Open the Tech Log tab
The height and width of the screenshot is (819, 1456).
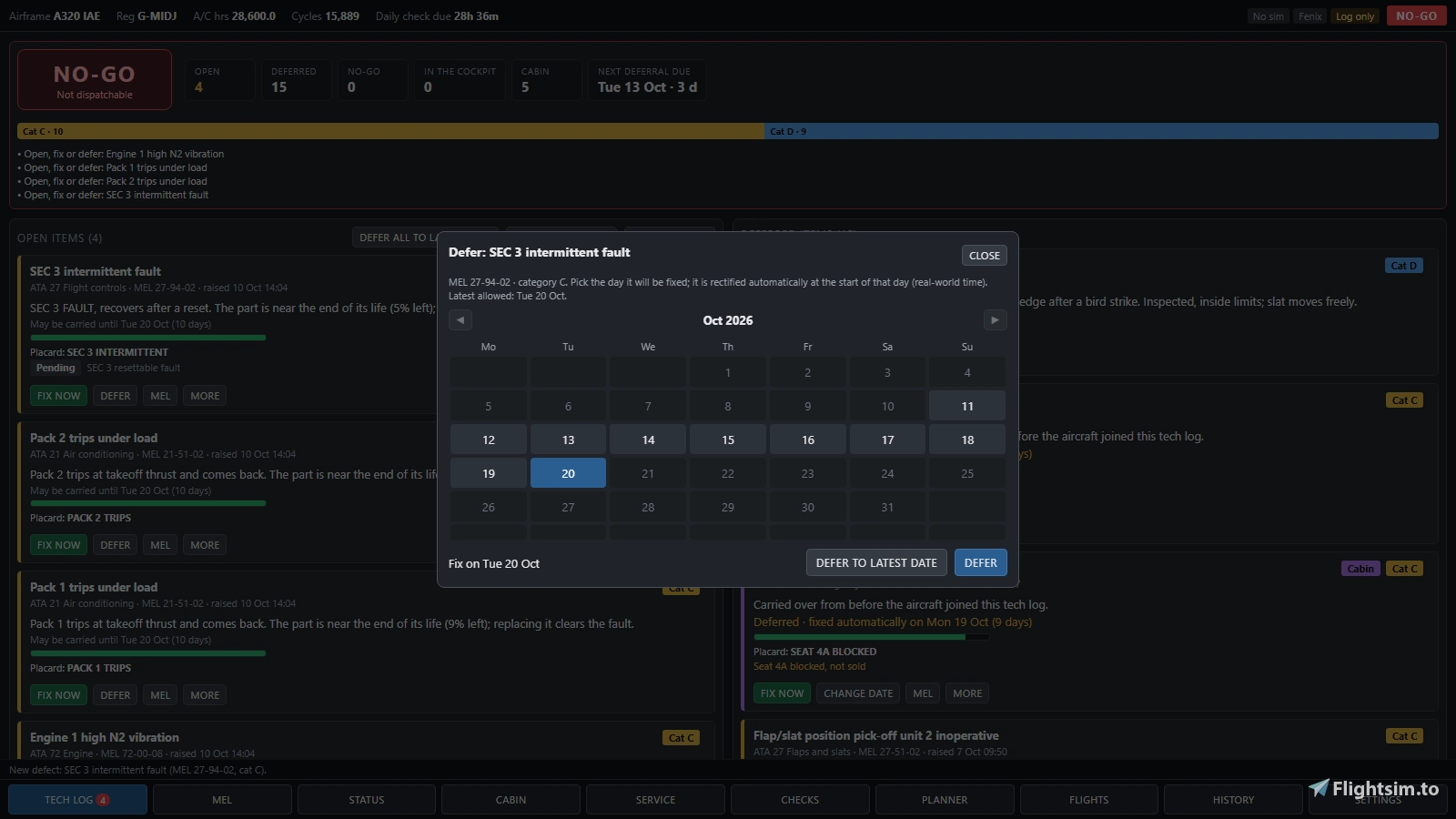click(x=77, y=800)
